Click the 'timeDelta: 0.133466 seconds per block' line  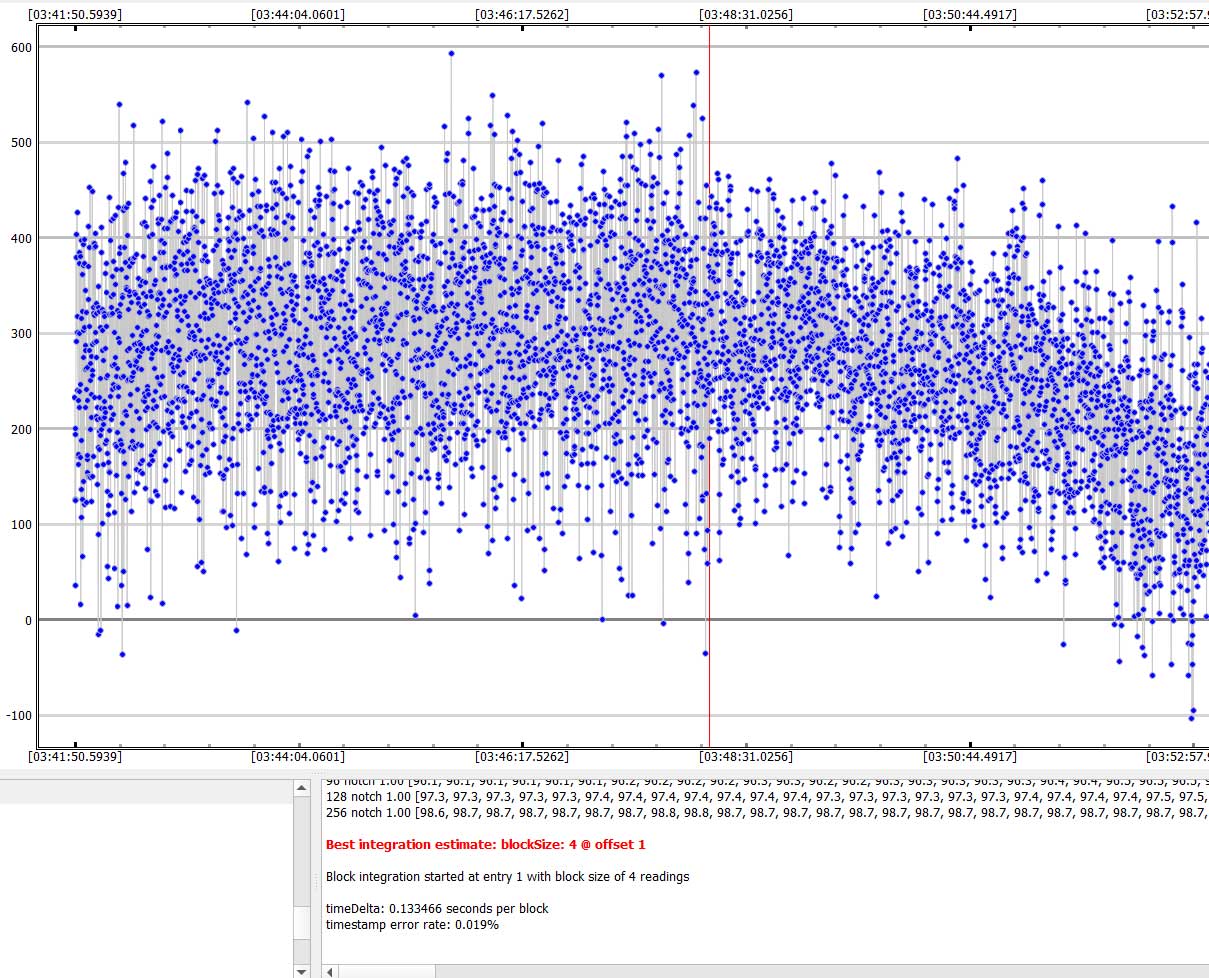tap(437, 909)
